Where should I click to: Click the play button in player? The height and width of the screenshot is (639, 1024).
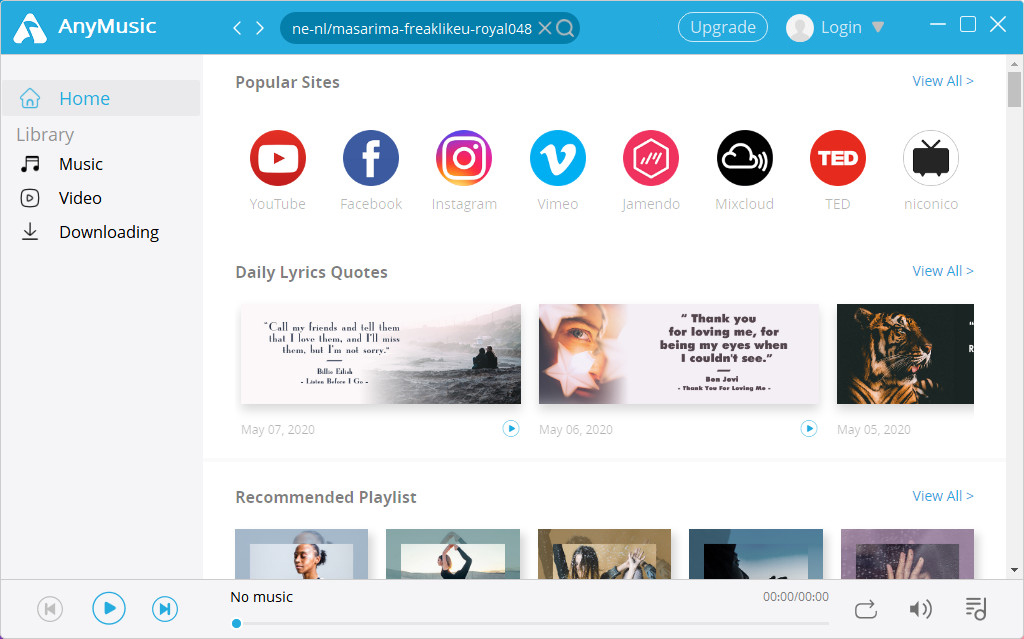click(x=108, y=608)
